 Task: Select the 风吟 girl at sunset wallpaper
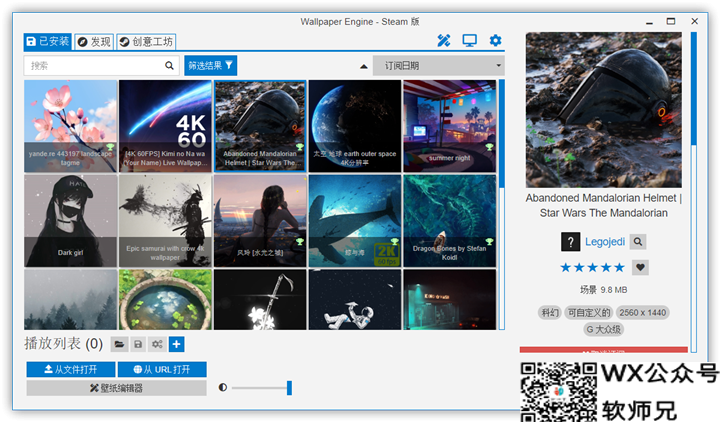tap(260, 220)
